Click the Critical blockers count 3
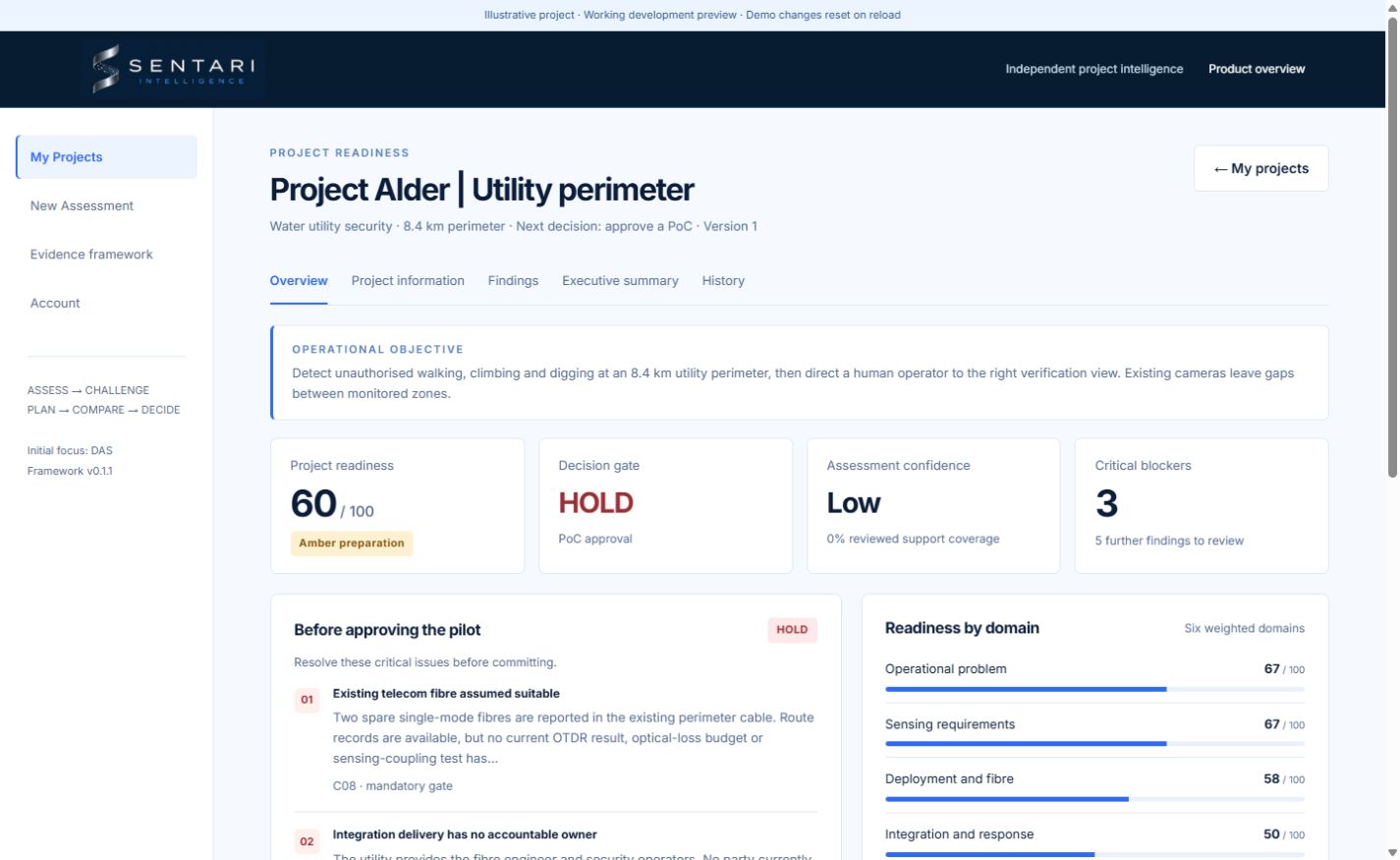This screenshot has height=860, width=1400. click(x=1106, y=504)
